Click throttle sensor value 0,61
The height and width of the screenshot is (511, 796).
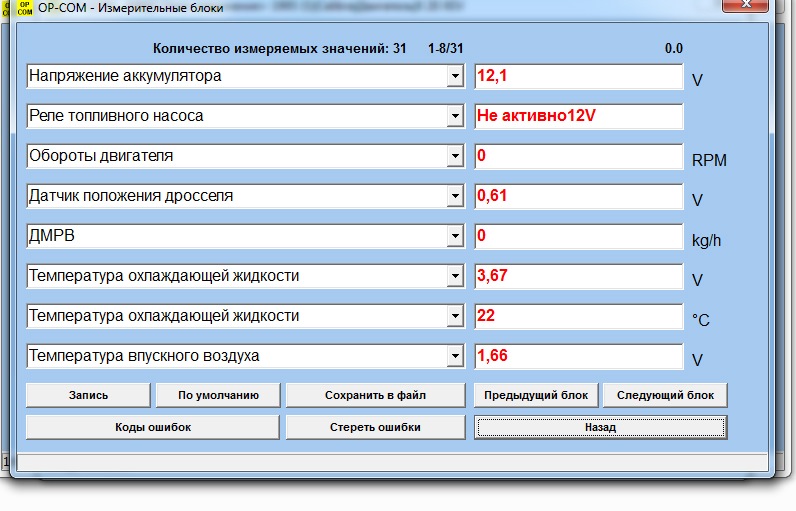[x=579, y=196]
